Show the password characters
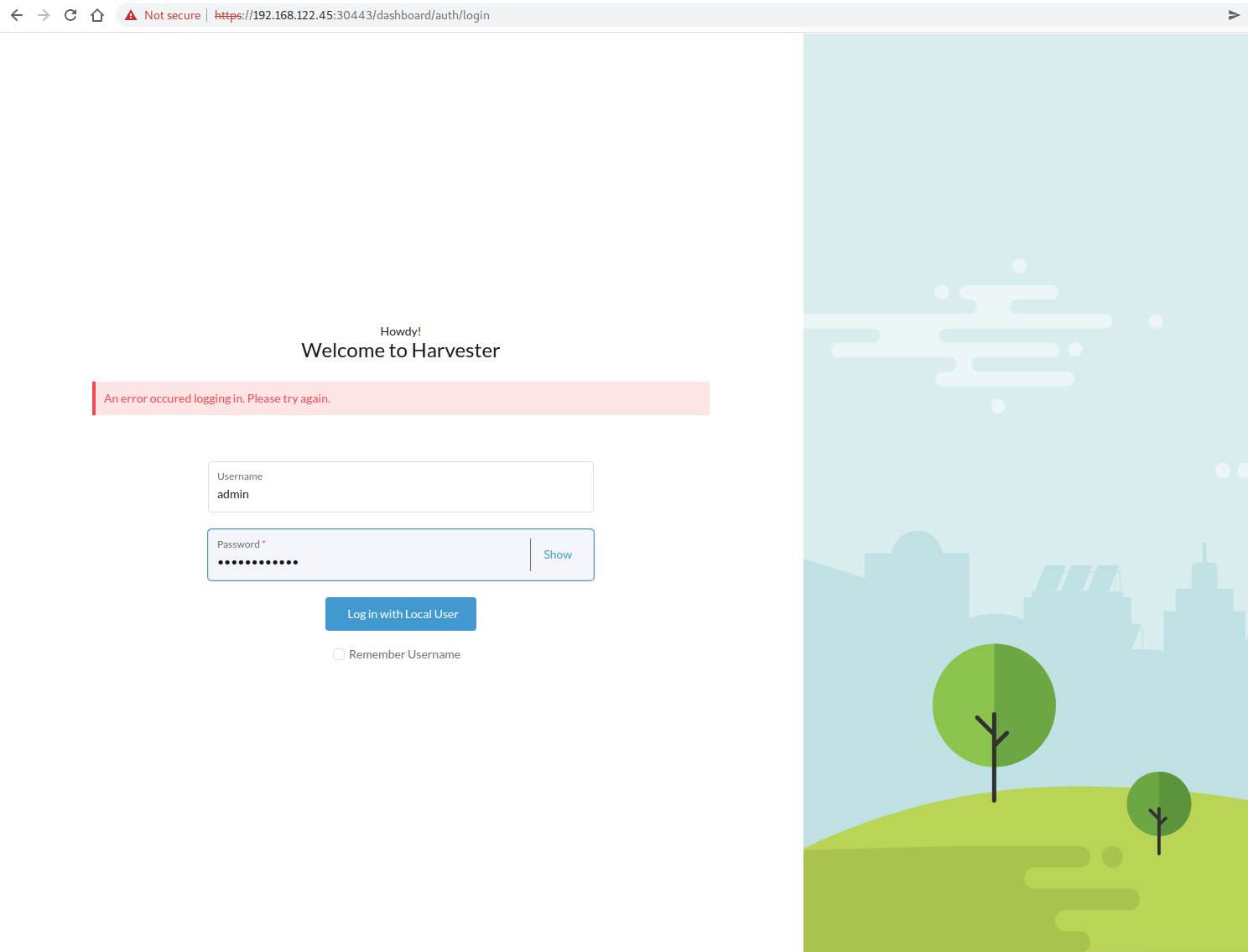Screen dimensions: 1248x952 pos(558,554)
